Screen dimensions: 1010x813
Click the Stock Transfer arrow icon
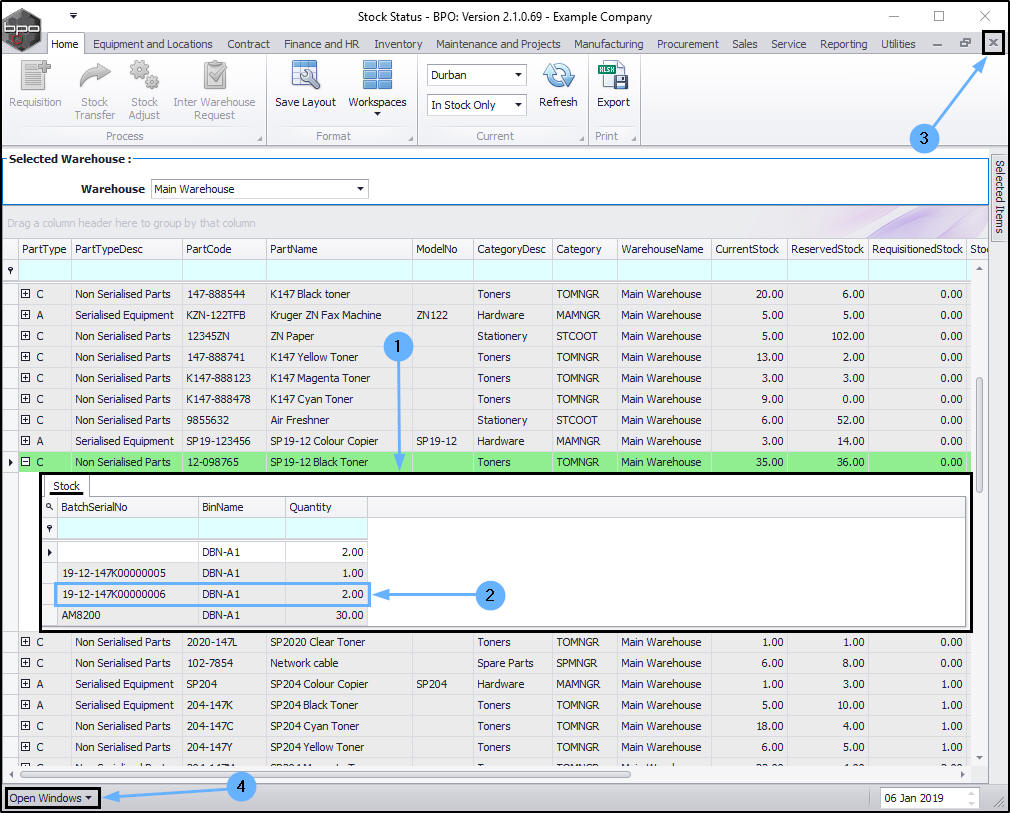[x=95, y=77]
